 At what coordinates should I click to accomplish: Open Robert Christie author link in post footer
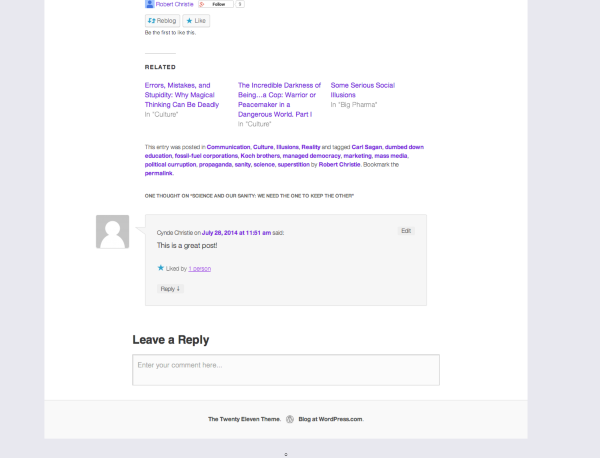coord(339,165)
